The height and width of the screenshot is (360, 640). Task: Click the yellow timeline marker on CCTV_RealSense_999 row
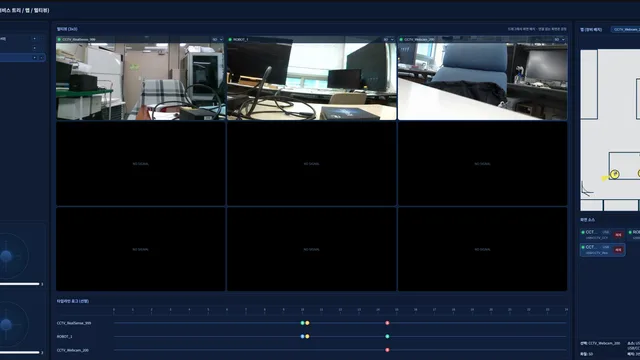tap(307, 323)
